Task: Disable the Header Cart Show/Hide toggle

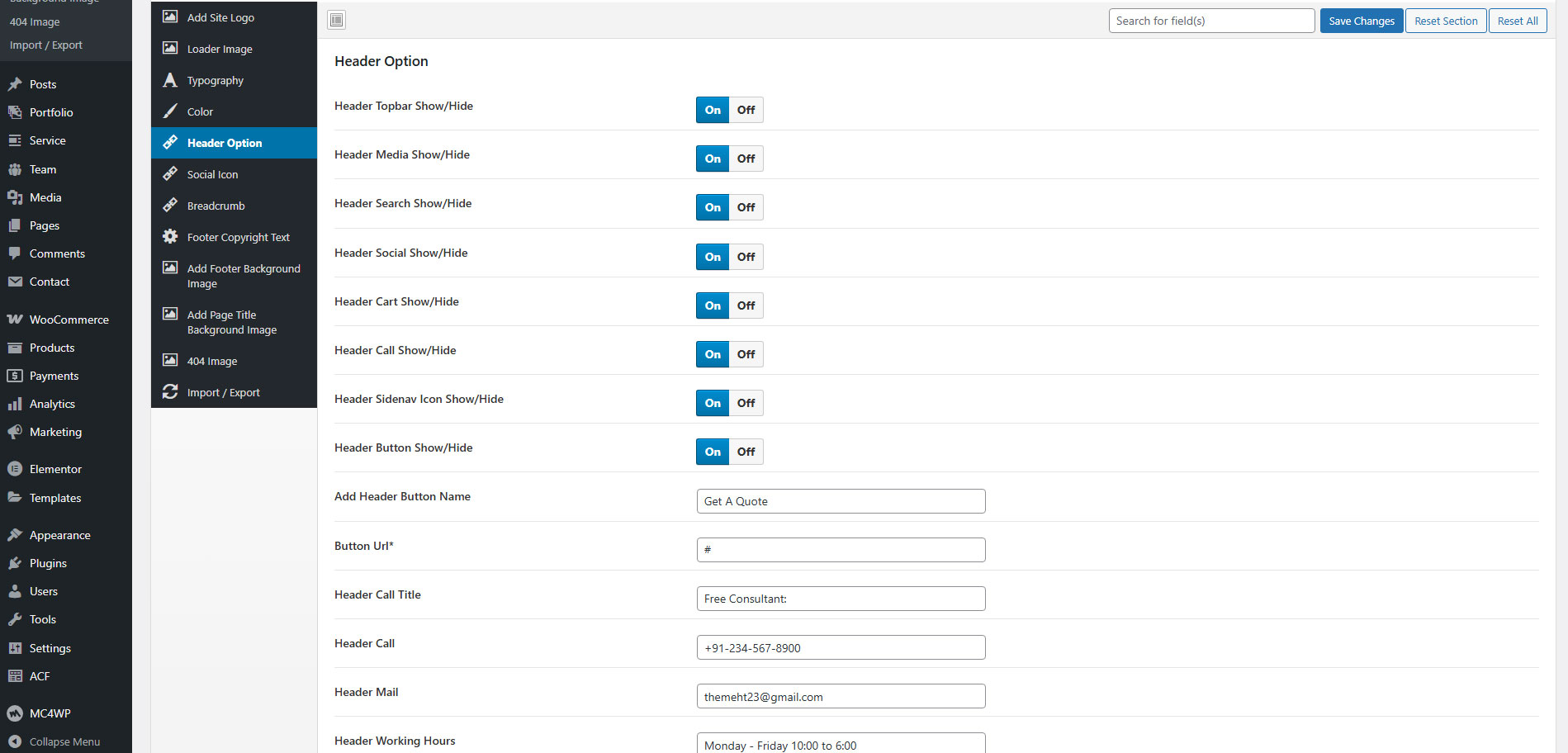Action: (x=746, y=305)
